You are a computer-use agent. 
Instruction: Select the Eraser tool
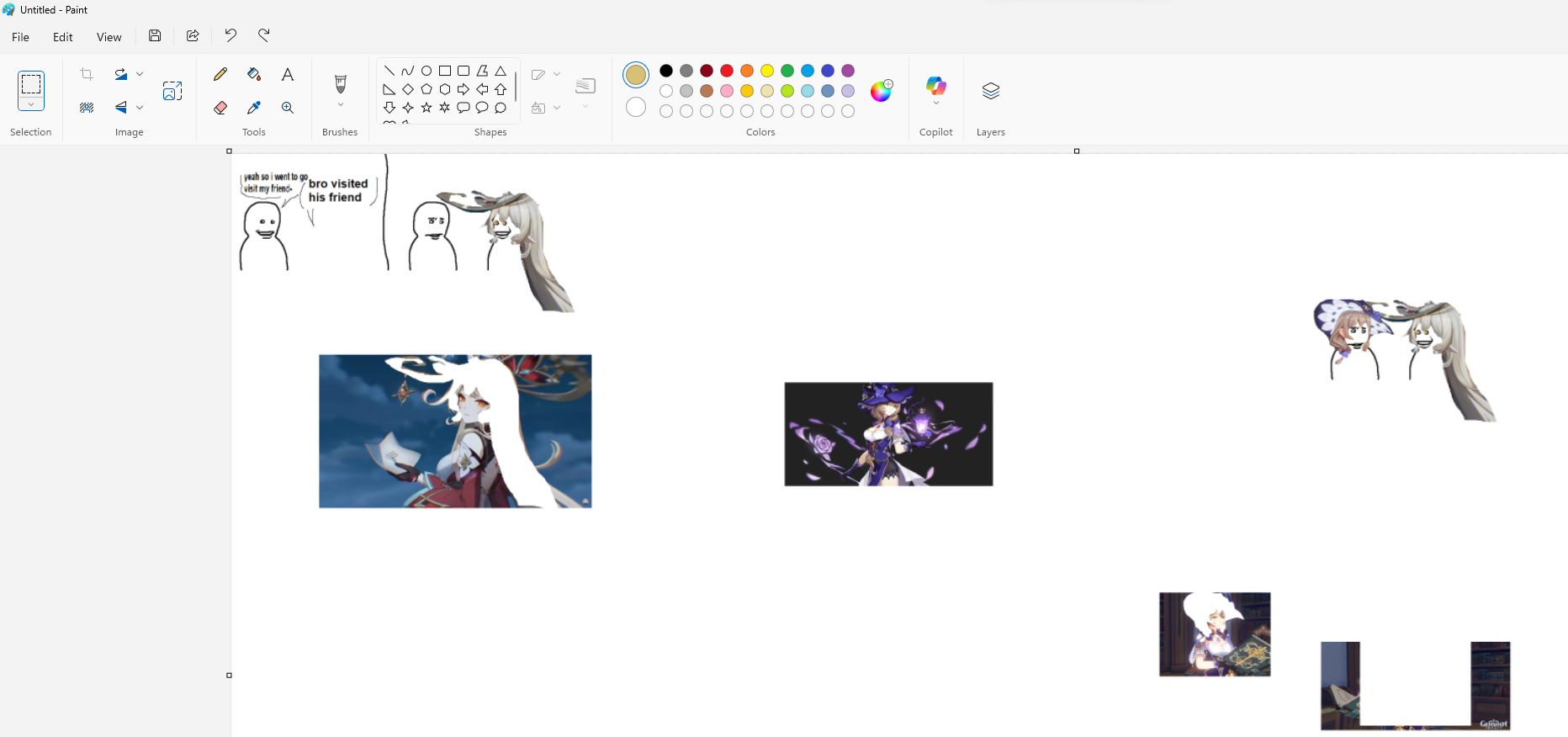point(220,108)
